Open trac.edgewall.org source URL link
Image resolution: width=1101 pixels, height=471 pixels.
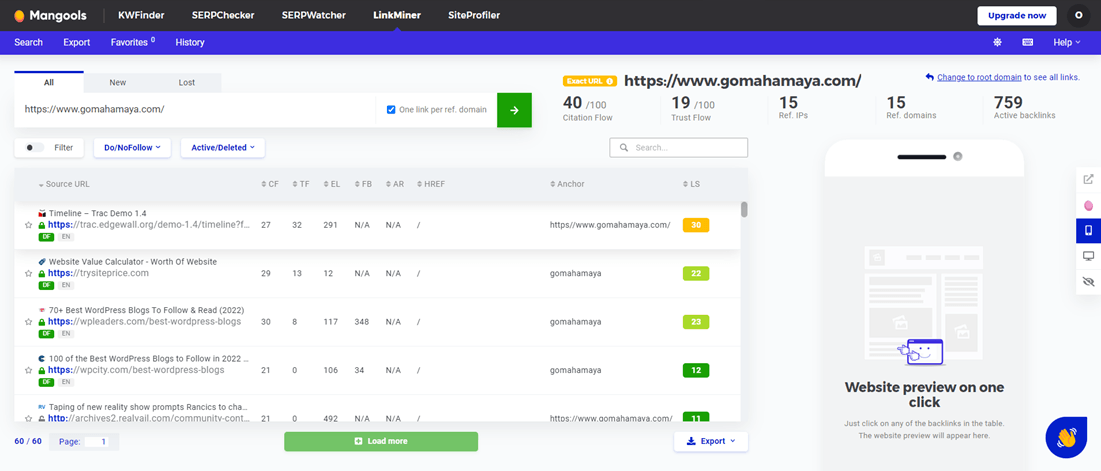(149, 225)
